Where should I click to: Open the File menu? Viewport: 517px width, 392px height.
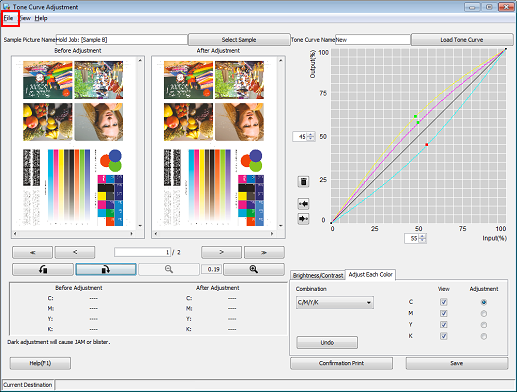pos(8,18)
